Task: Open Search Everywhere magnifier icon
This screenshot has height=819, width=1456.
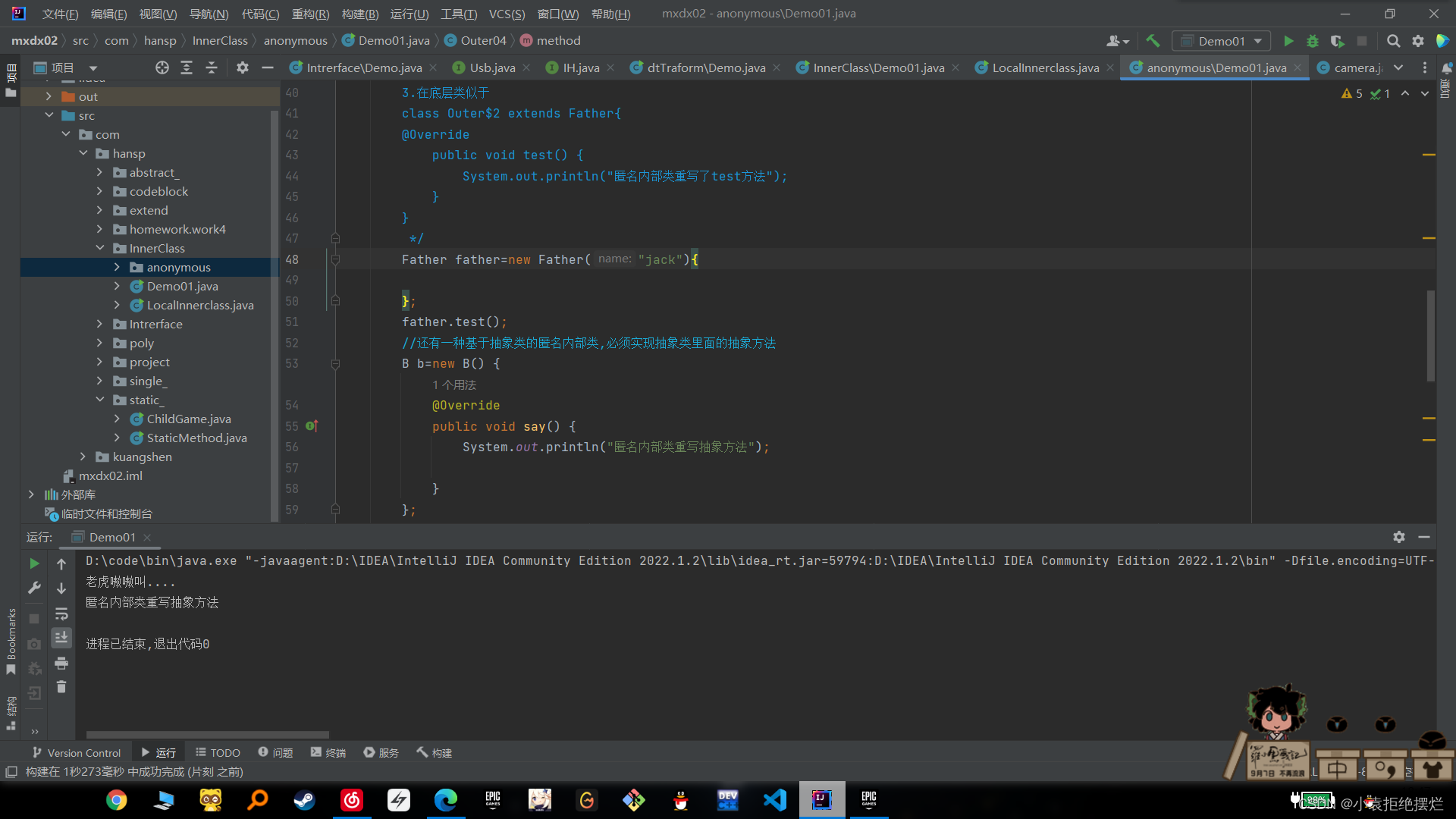Action: [x=1393, y=41]
